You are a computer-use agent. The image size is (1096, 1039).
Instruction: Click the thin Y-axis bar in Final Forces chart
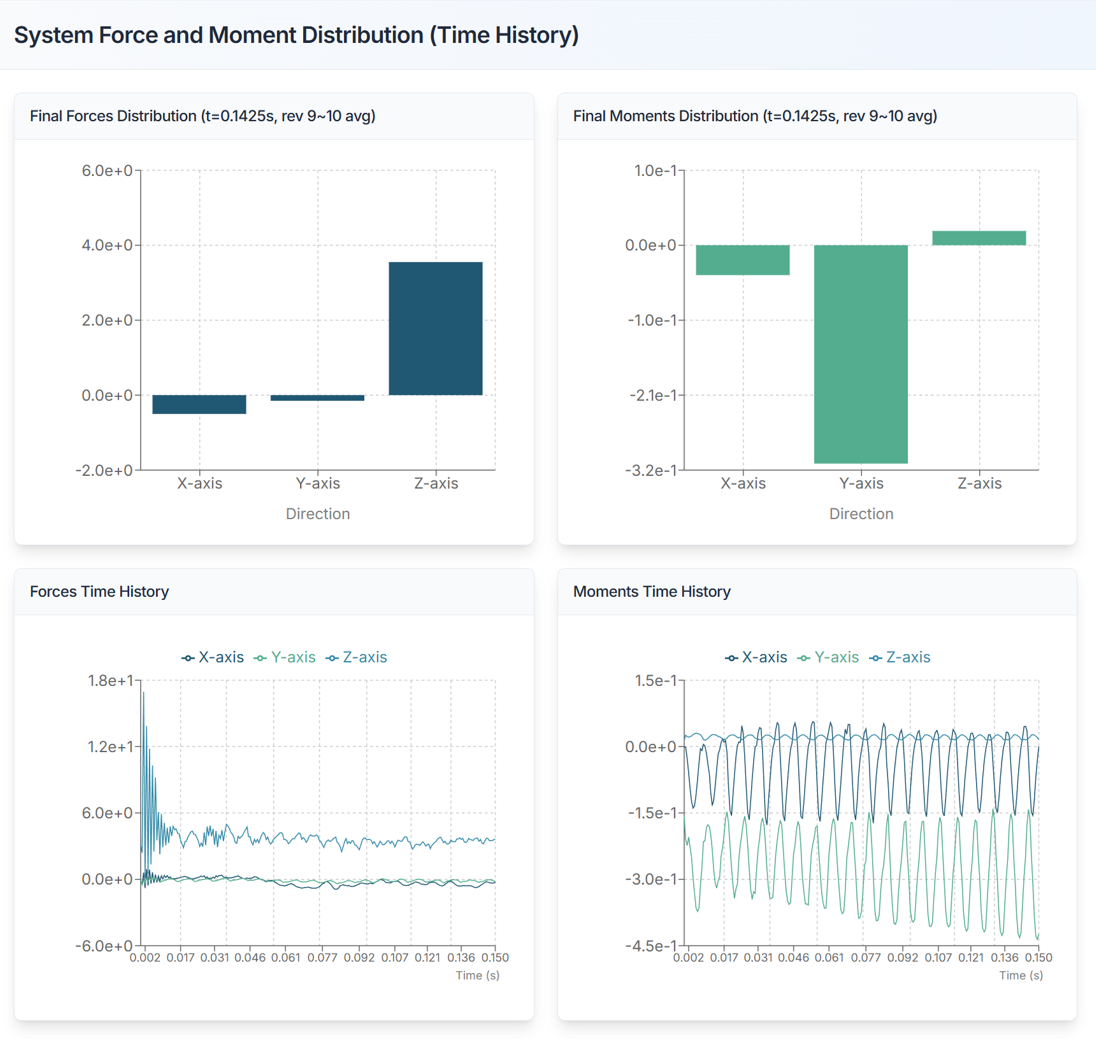[317, 398]
